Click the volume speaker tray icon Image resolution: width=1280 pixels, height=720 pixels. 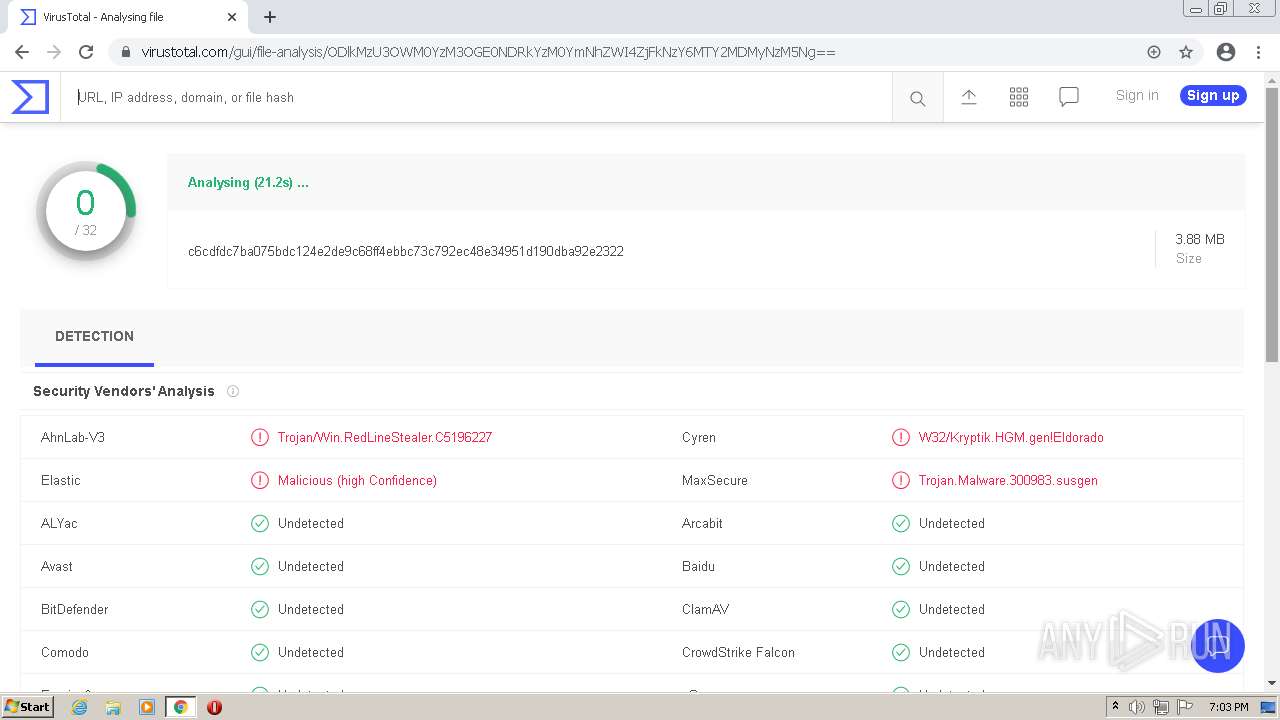point(1137,707)
